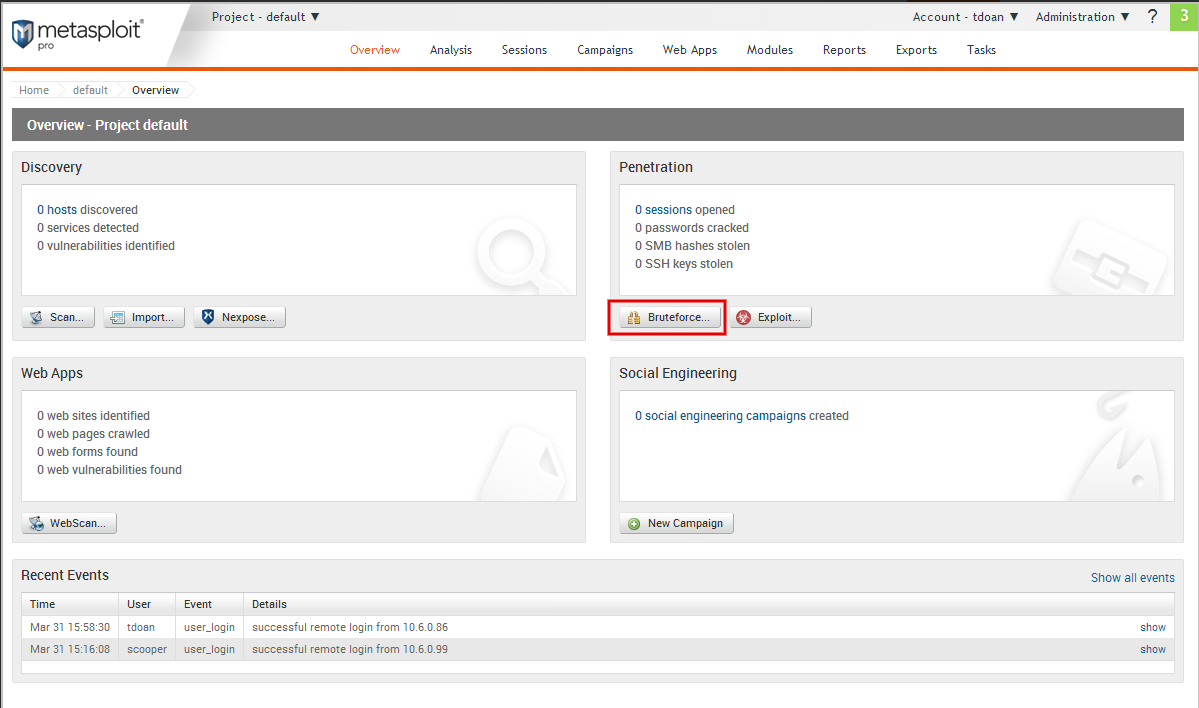Viewport: 1199px width, 708px height.
Task: Go to the Reports tab
Action: (844, 50)
